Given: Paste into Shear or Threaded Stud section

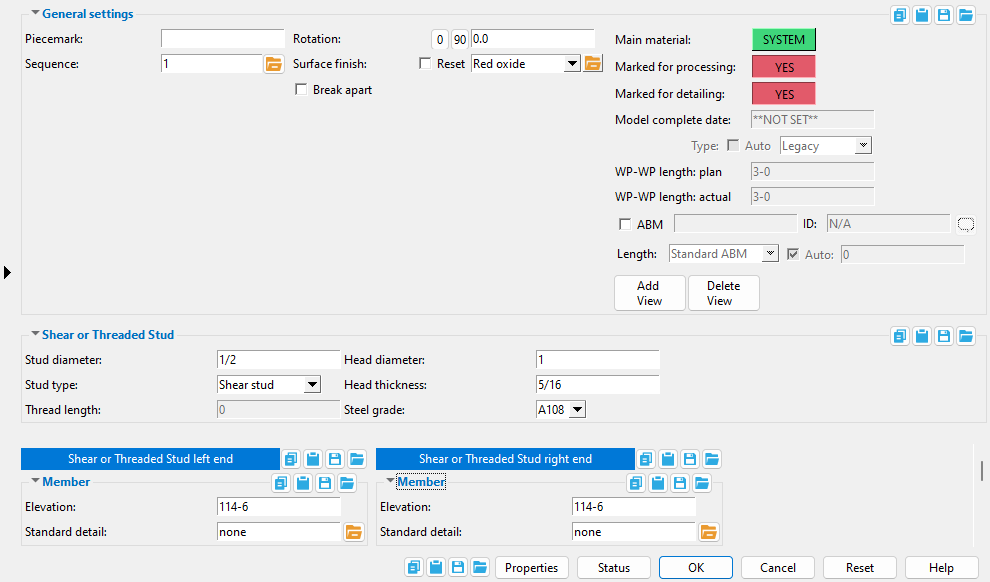Looking at the screenshot, I should [x=922, y=336].
